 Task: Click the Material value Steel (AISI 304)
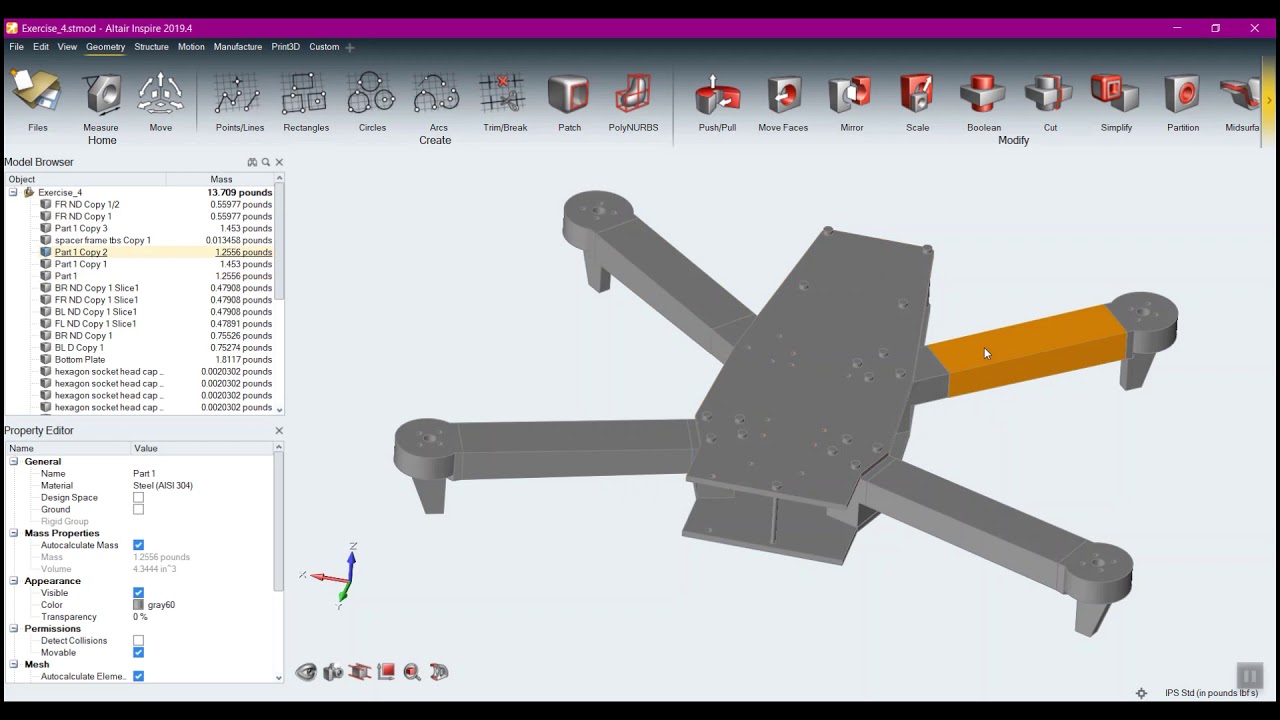click(163, 485)
